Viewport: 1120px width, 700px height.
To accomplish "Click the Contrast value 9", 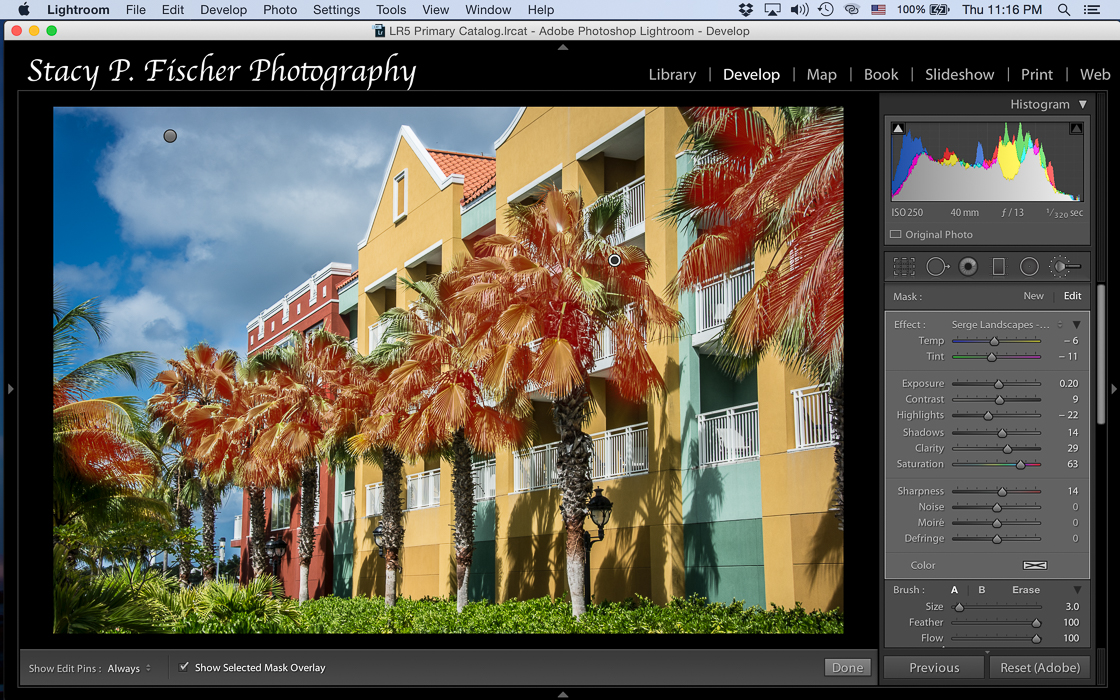I will coord(1075,399).
